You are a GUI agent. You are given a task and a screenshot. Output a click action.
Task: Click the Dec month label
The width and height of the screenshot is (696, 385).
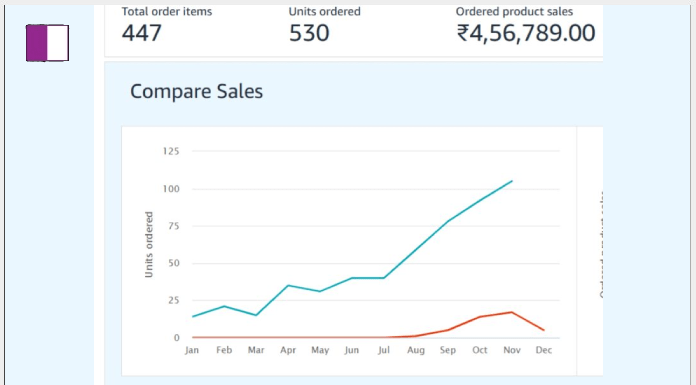[544, 350]
